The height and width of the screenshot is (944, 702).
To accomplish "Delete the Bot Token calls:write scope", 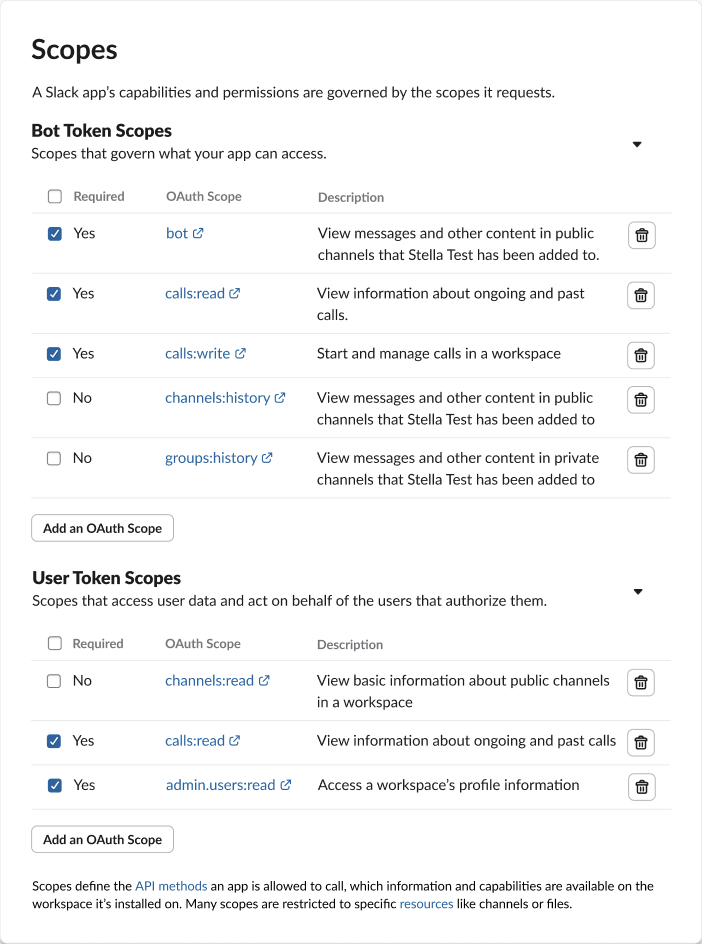I will tap(642, 355).
